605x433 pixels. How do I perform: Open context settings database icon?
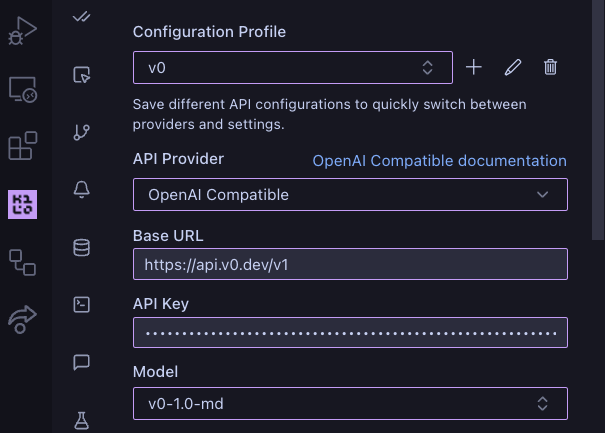[x=83, y=247]
